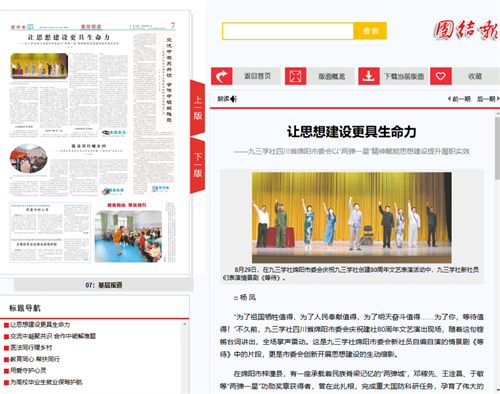Click the 朗读 read-aloud label

(x=223, y=99)
